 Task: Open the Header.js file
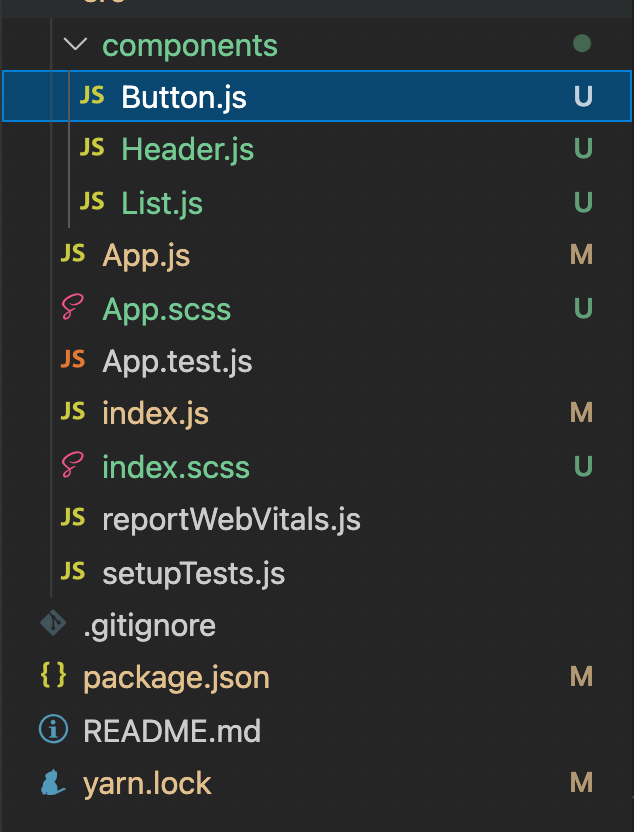pyautogui.click(x=188, y=150)
